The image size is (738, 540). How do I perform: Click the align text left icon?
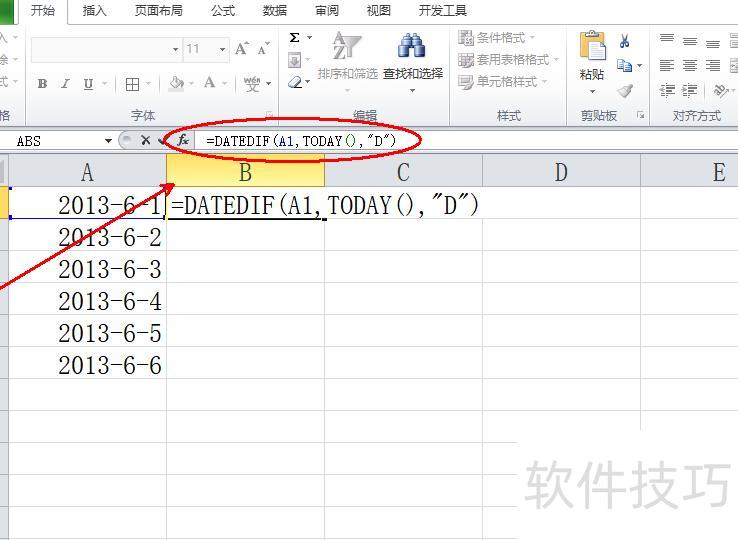(x=667, y=65)
